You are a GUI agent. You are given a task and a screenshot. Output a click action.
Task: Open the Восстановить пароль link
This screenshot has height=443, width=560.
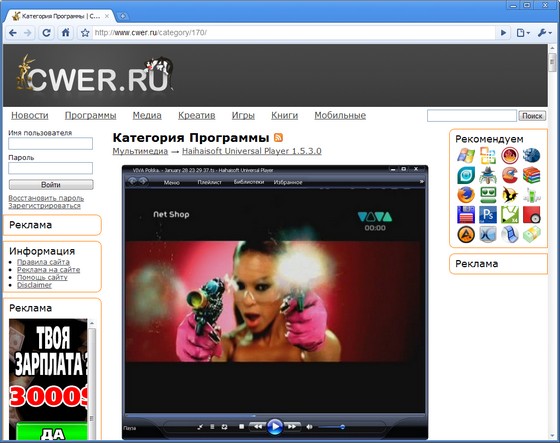(46, 198)
